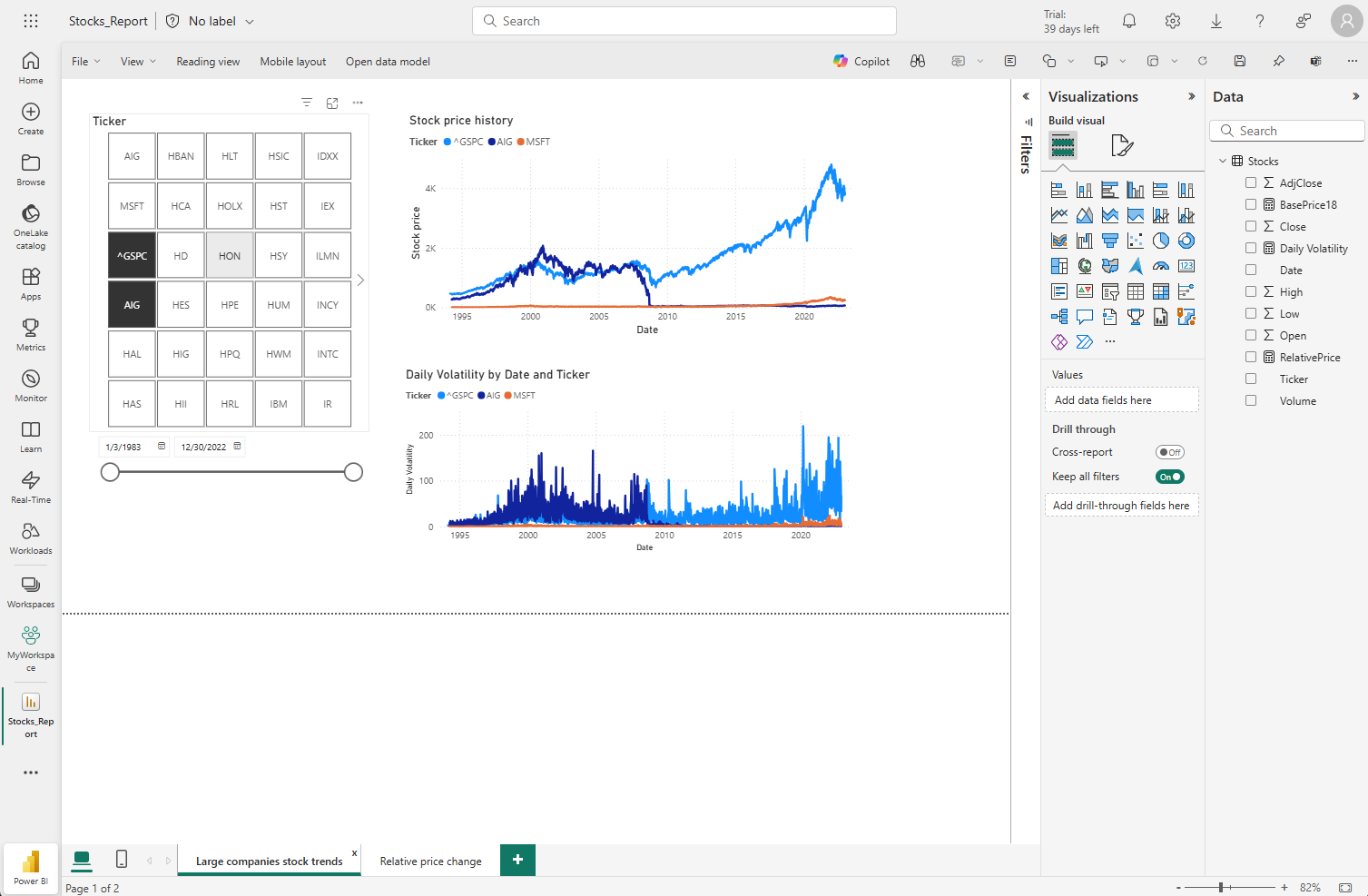Open the Home navigation item

coord(31,68)
